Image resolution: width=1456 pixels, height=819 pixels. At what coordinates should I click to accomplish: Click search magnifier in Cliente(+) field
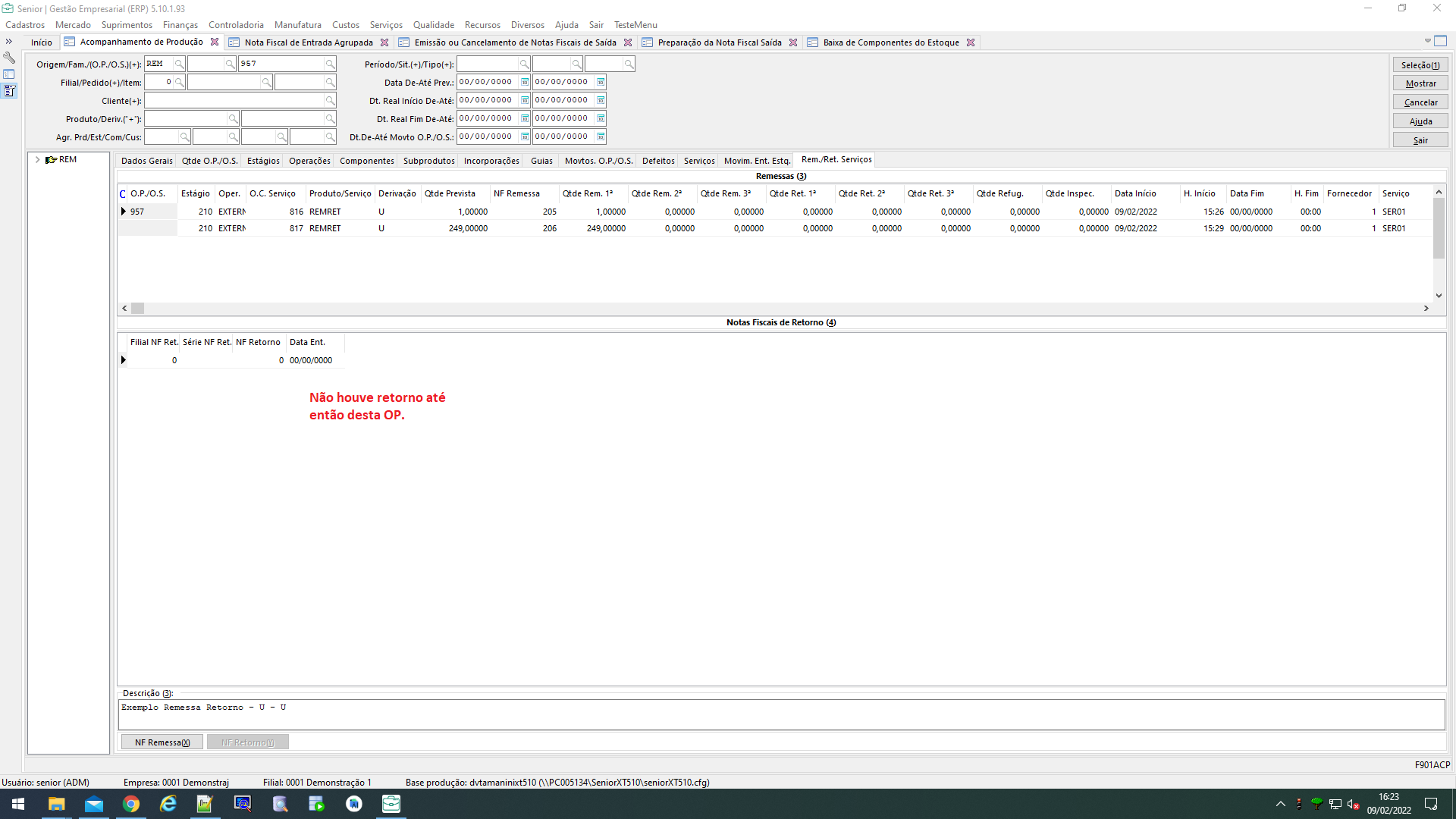(330, 101)
